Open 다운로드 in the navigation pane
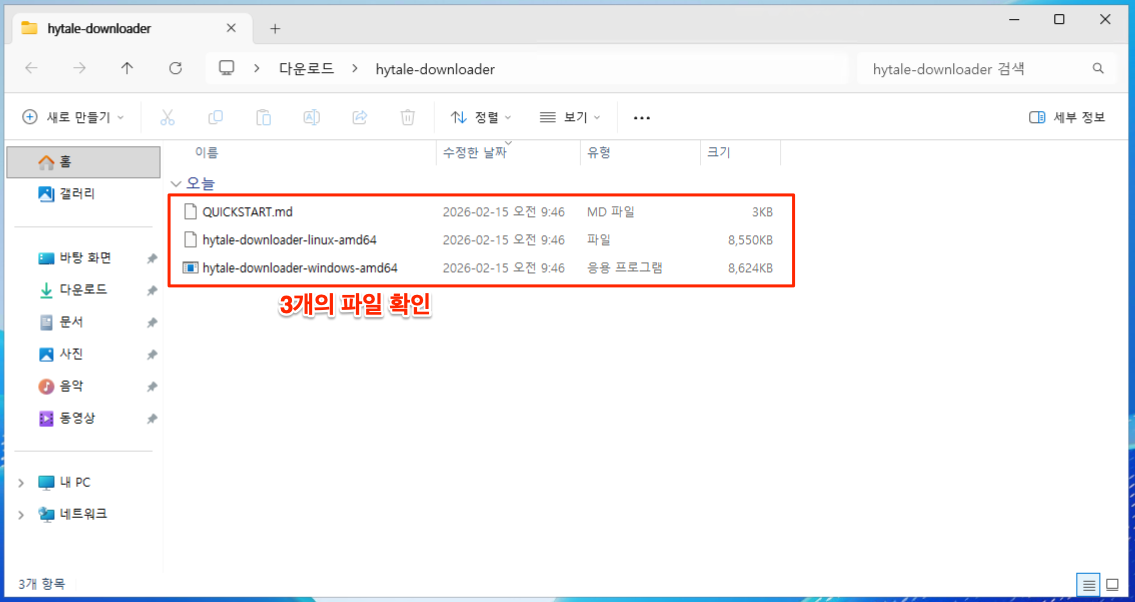The width and height of the screenshot is (1135, 602). 83,290
